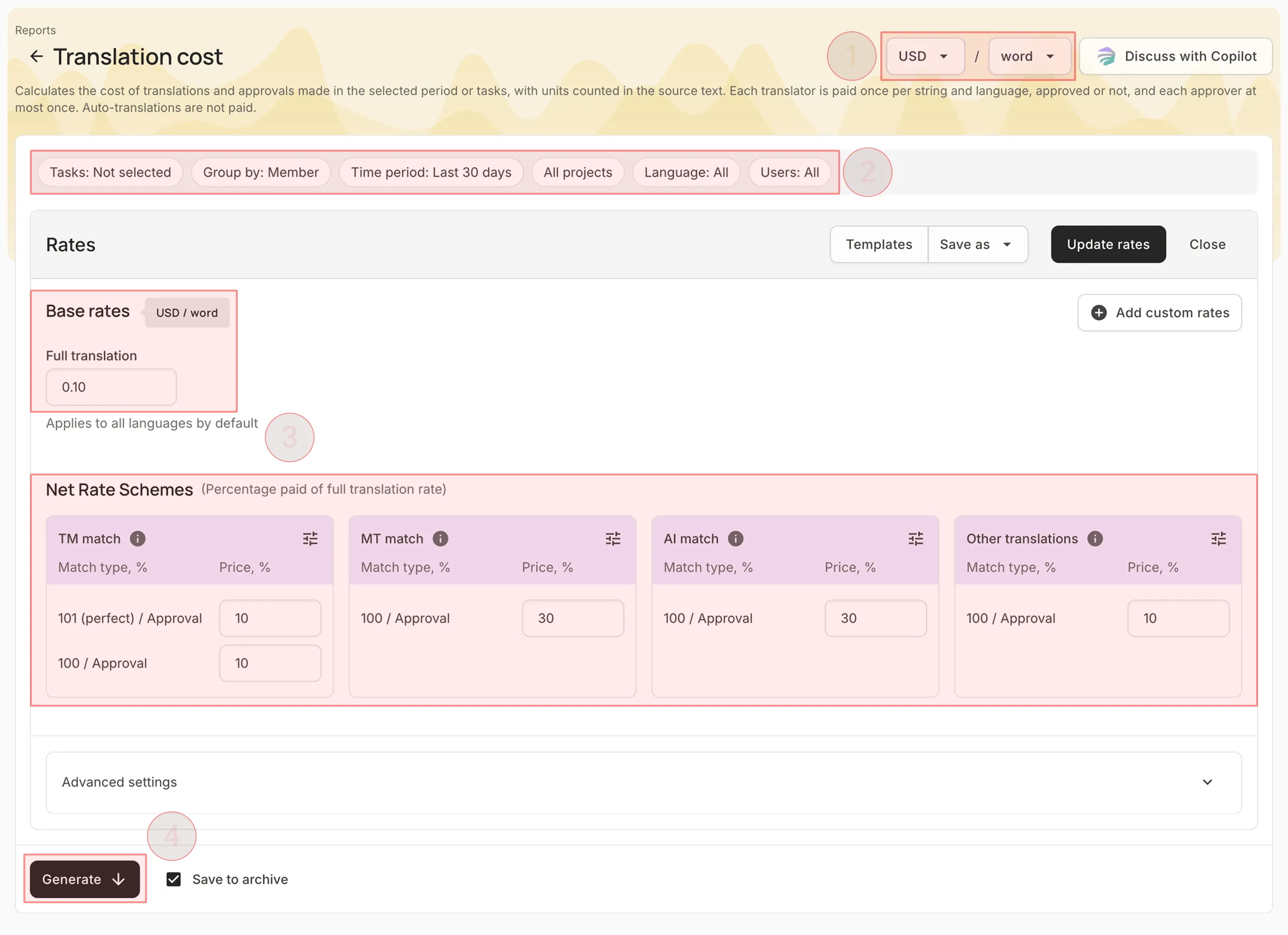The image size is (1288, 935).
Task: Click the plus icon in Add custom rates
Action: coord(1099,312)
